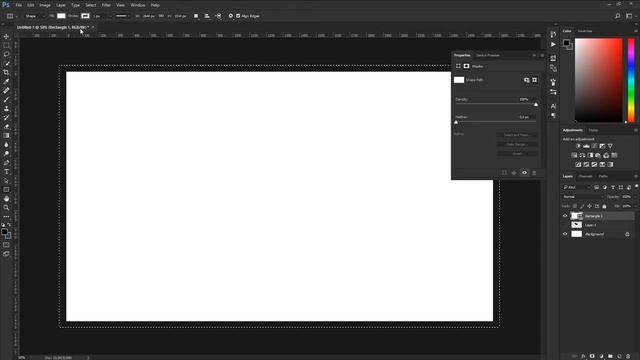The height and width of the screenshot is (360, 640).
Task: Toggle the layer filter on/off switch
Action: coord(636,187)
